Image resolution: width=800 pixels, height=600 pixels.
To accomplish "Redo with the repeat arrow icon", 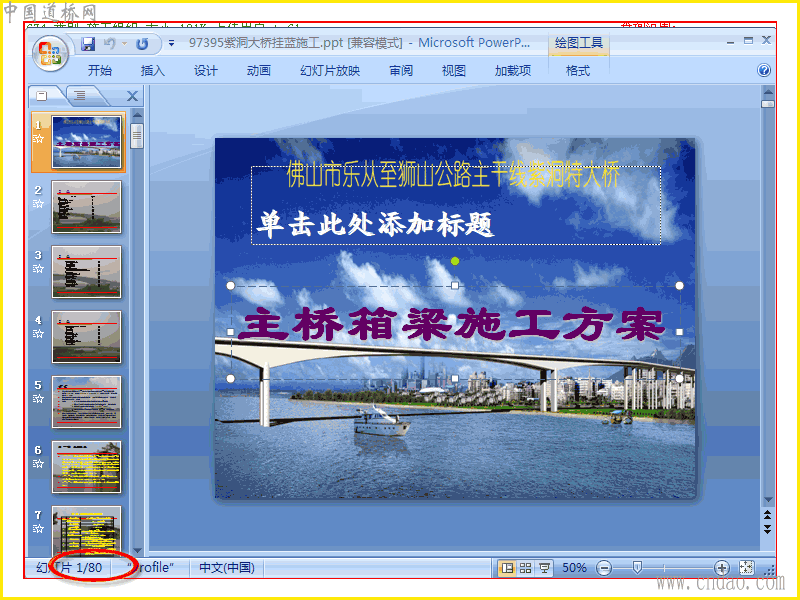I will (142, 44).
